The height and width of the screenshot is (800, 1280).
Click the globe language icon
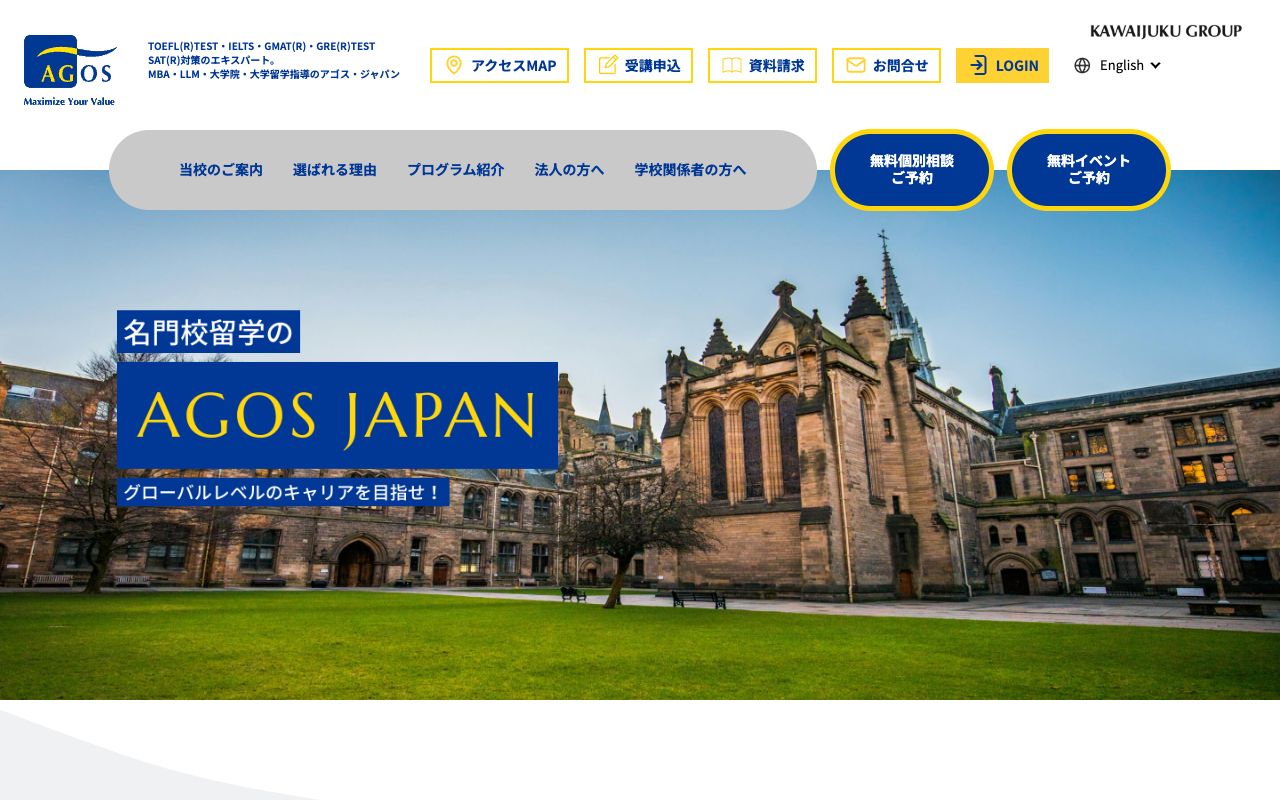coord(1082,65)
